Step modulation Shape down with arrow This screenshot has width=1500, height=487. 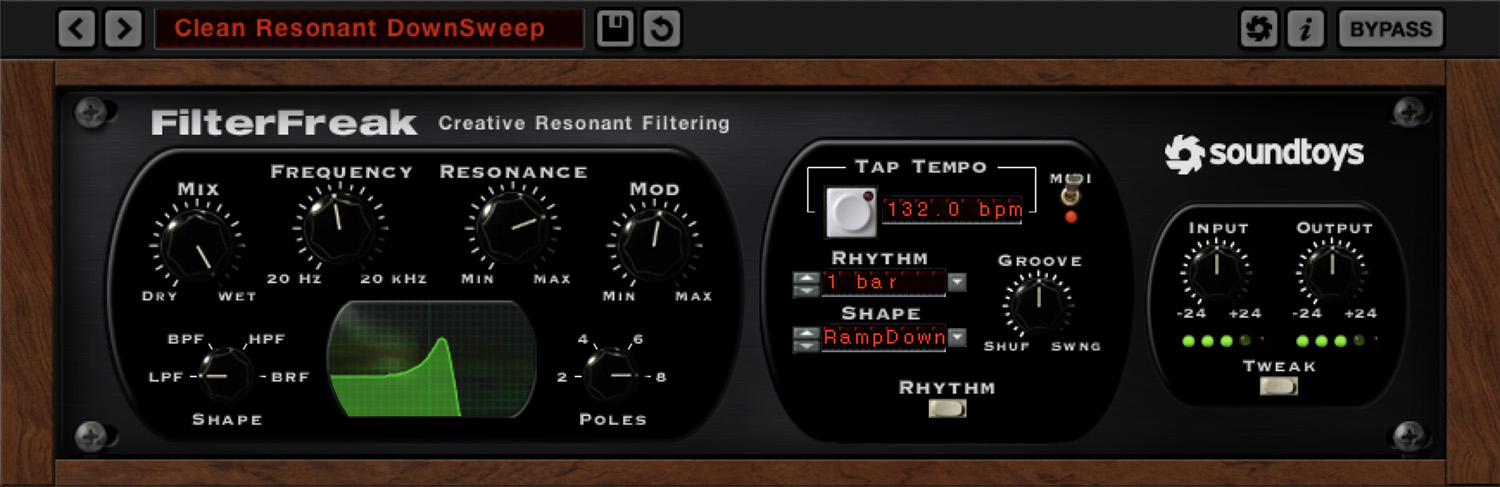tap(804, 345)
